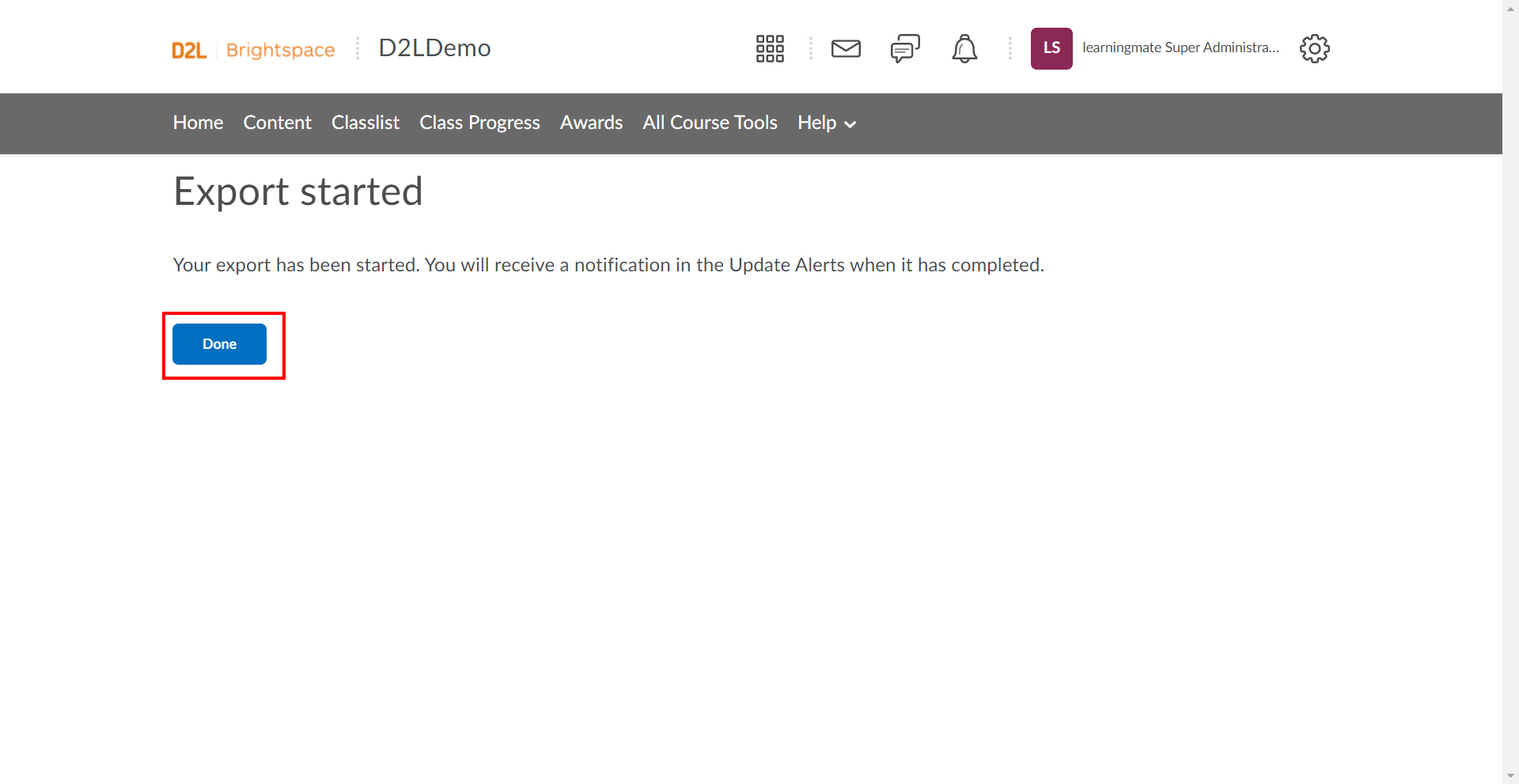Click the LS user avatar
1519x784 pixels.
click(x=1051, y=48)
